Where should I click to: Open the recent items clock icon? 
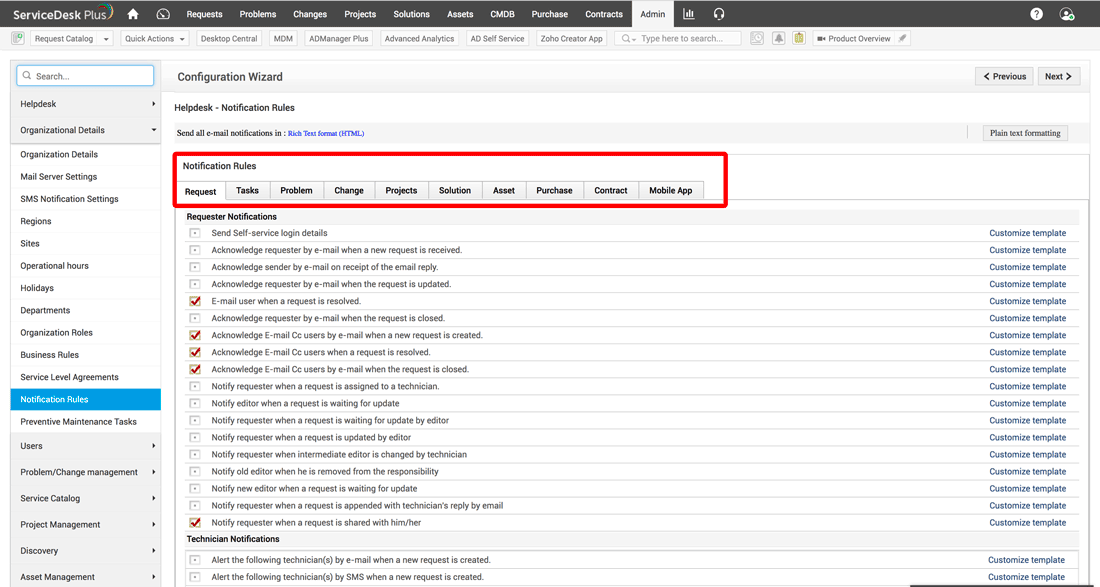tap(756, 39)
